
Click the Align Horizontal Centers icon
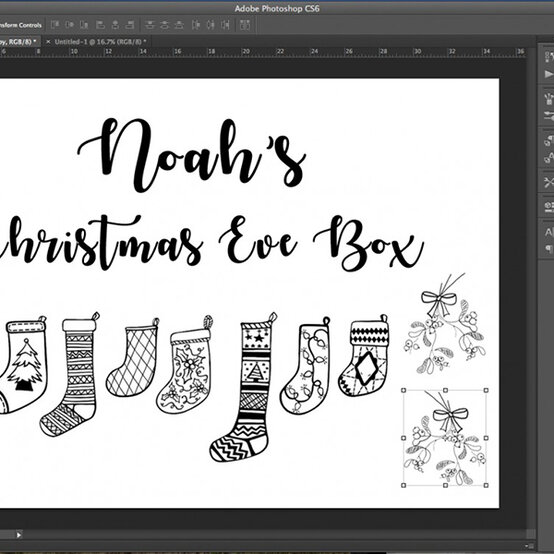115,25
